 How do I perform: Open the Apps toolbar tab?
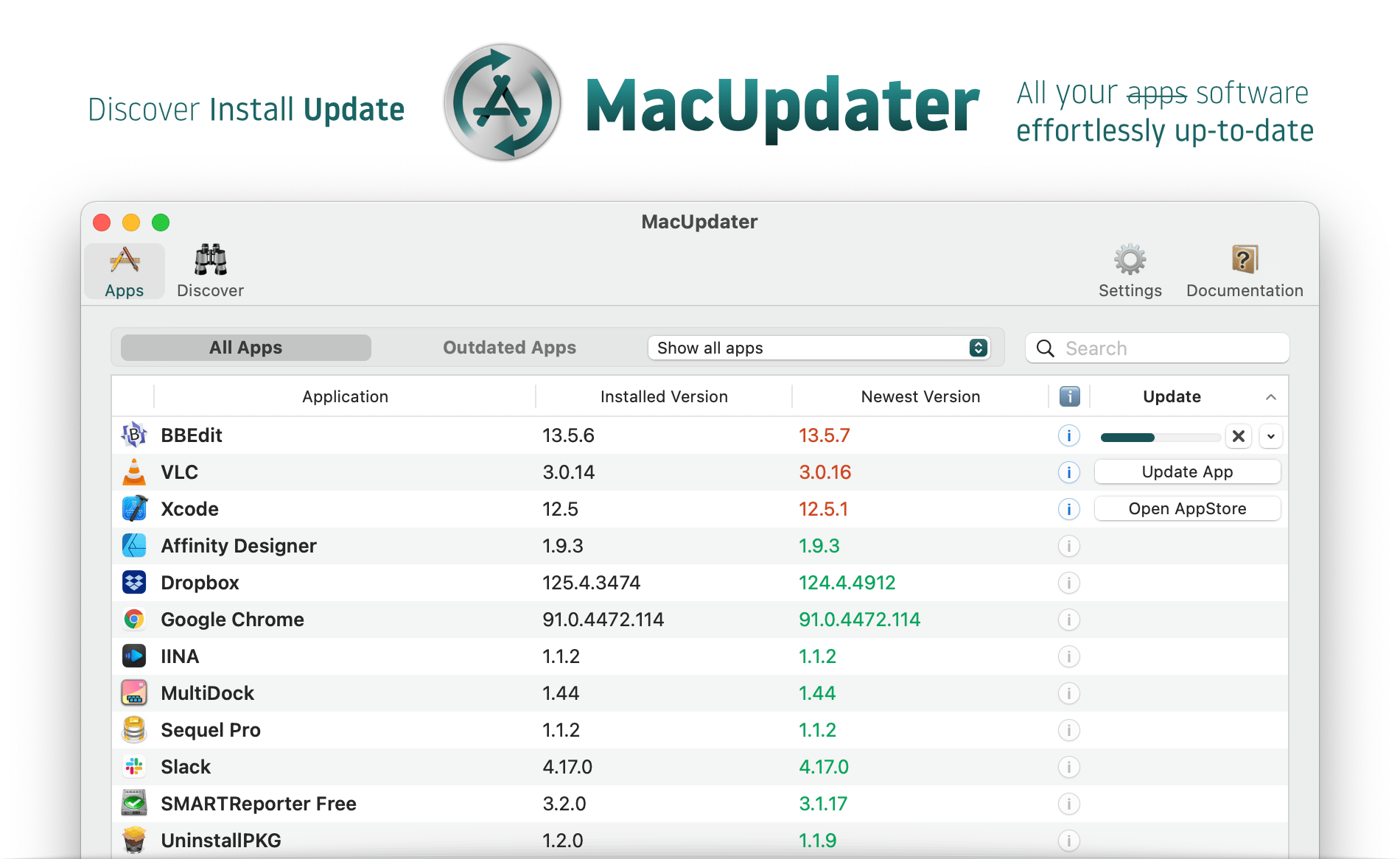pos(125,272)
